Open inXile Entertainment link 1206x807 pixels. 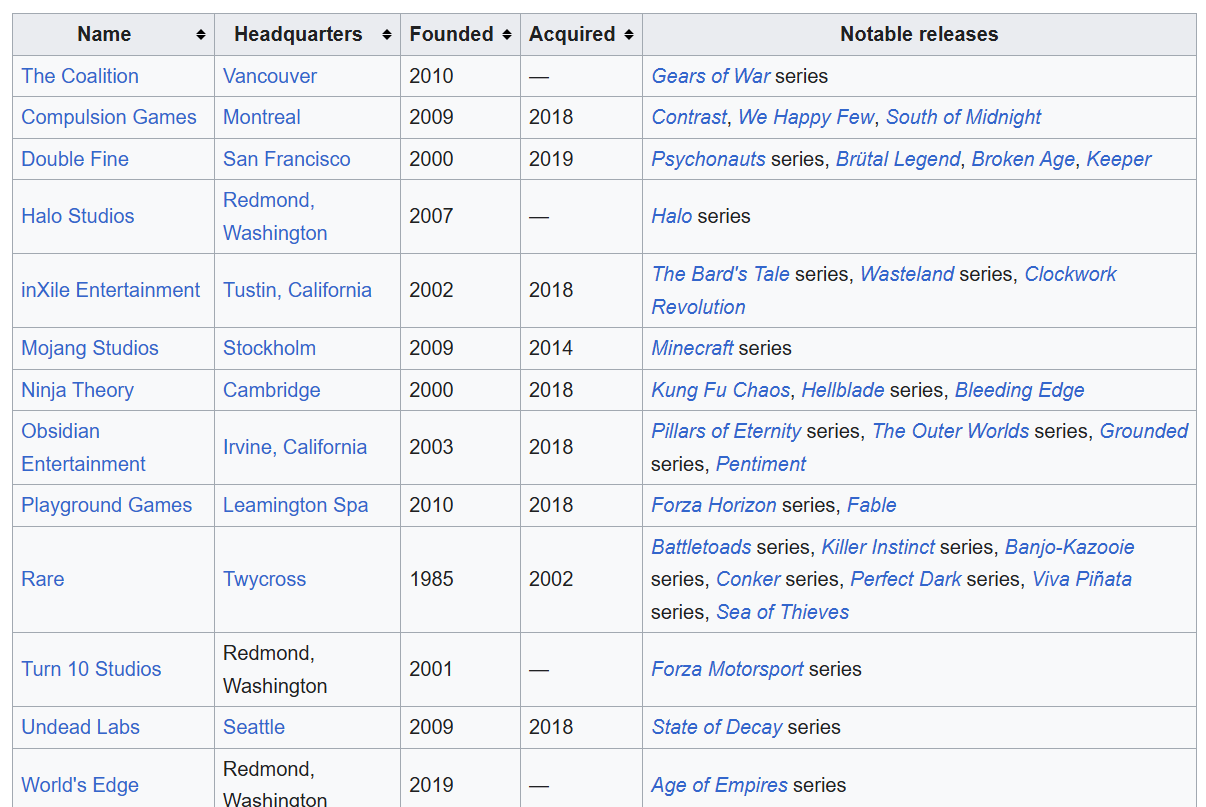111,290
